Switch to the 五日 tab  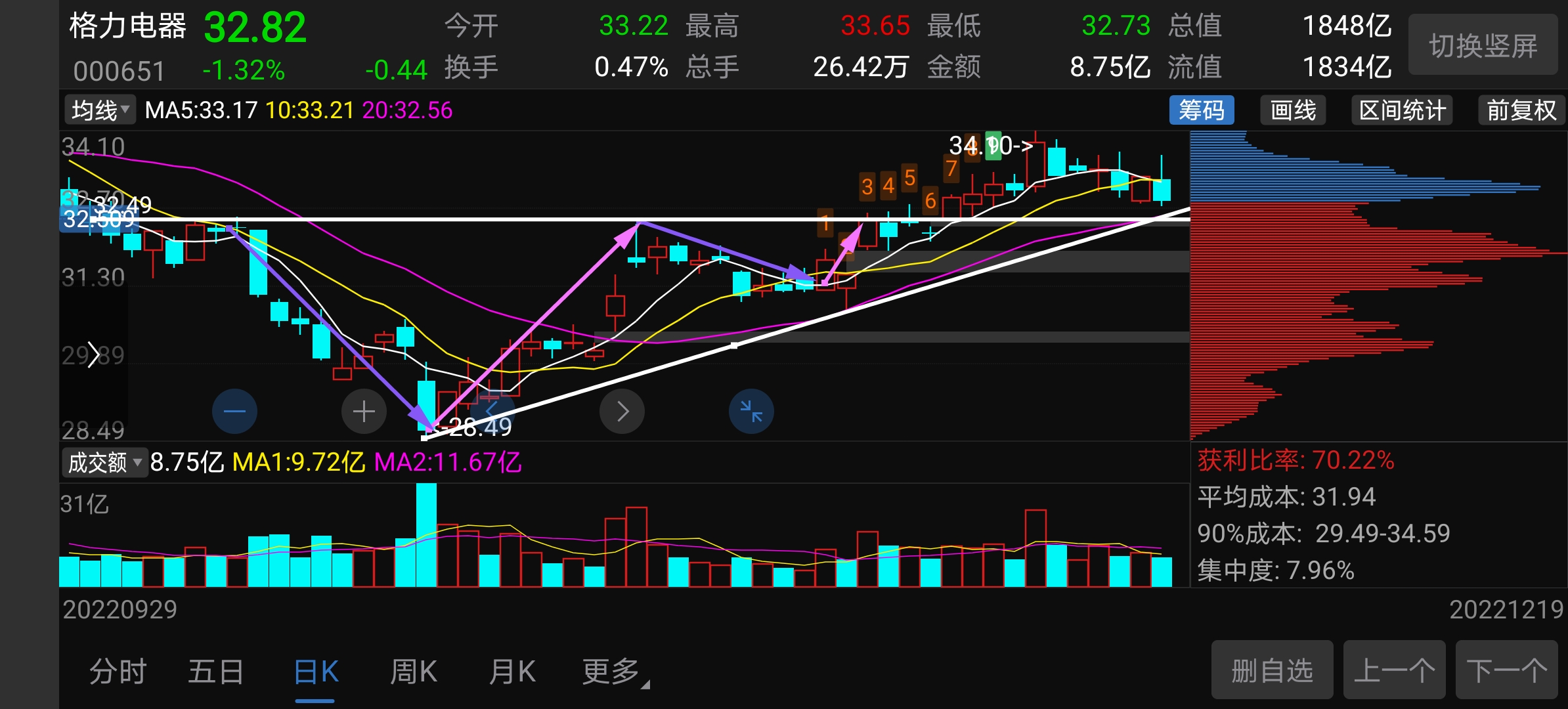point(216,672)
